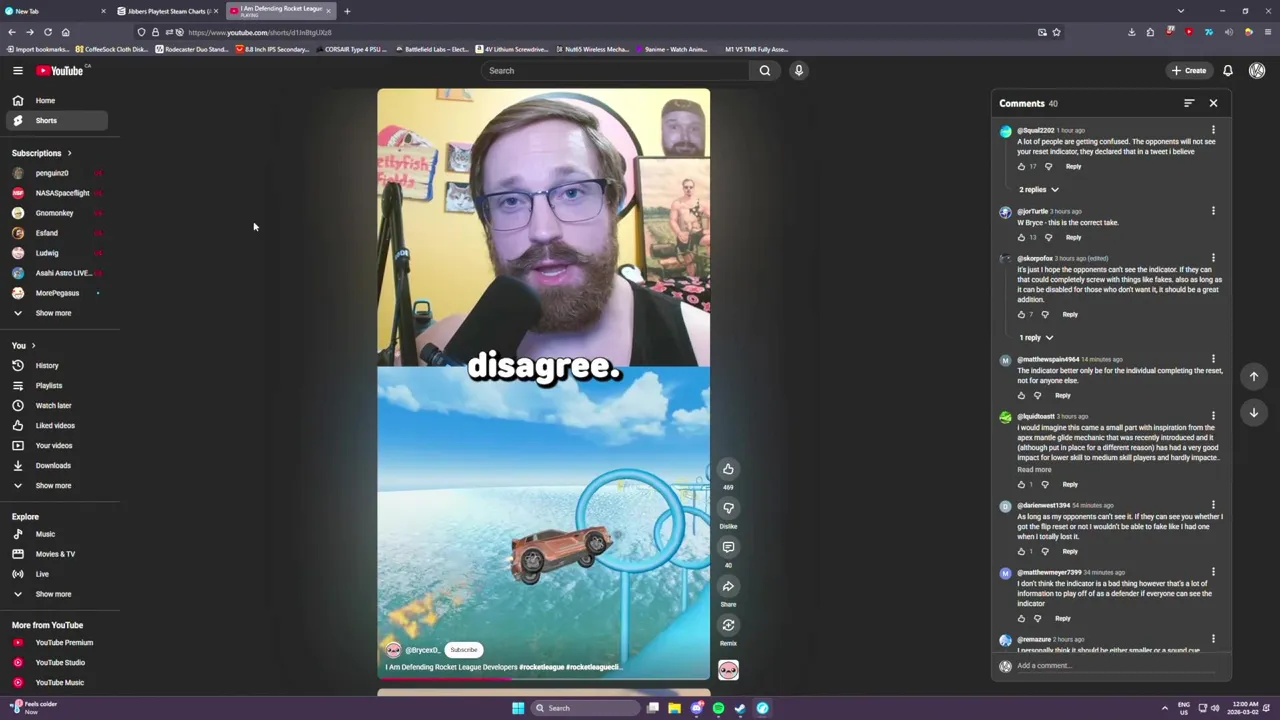Click the Add a comment field
1280x720 pixels.
click(1118, 665)
